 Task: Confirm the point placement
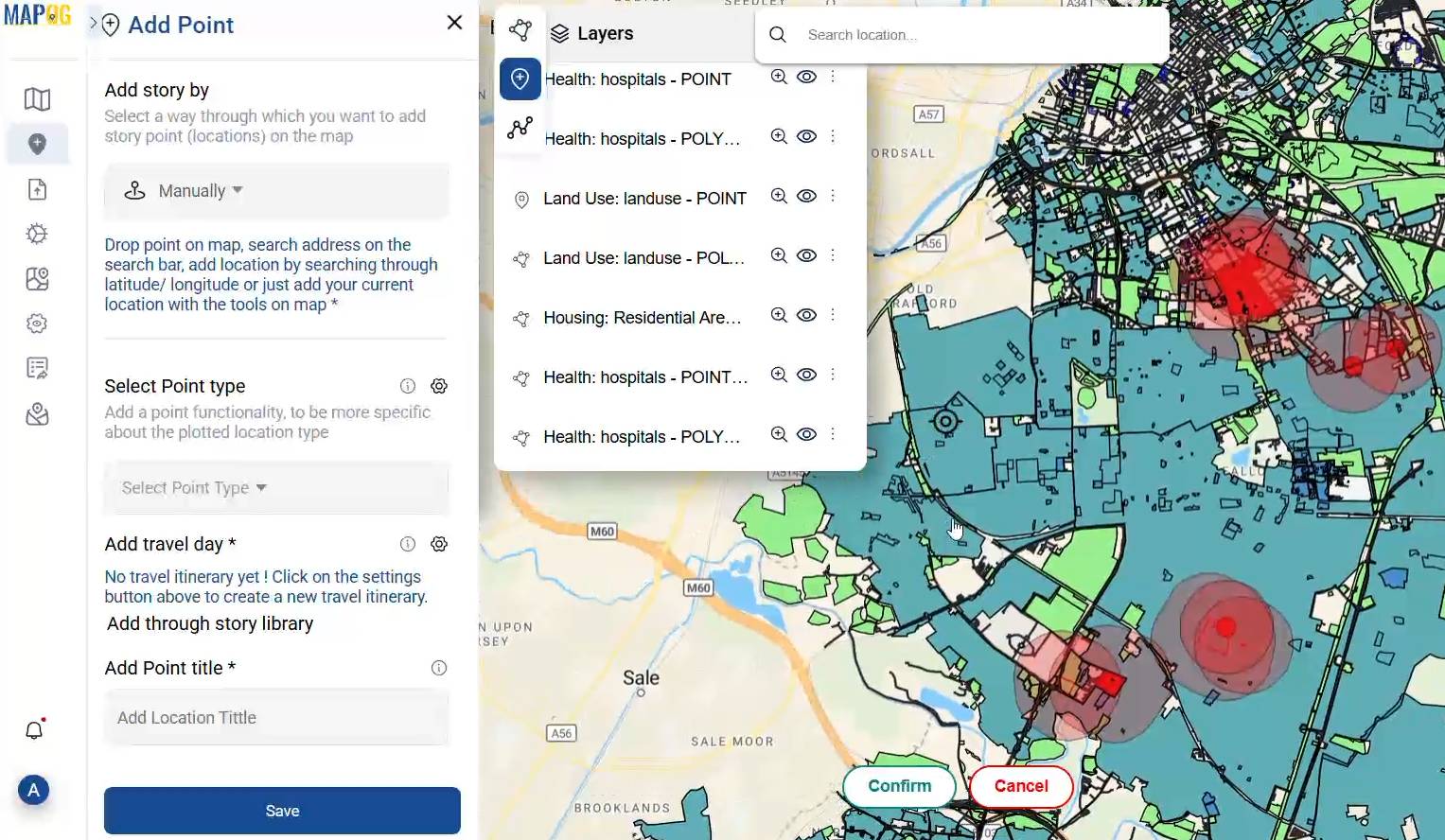click(x=900, y=786)
